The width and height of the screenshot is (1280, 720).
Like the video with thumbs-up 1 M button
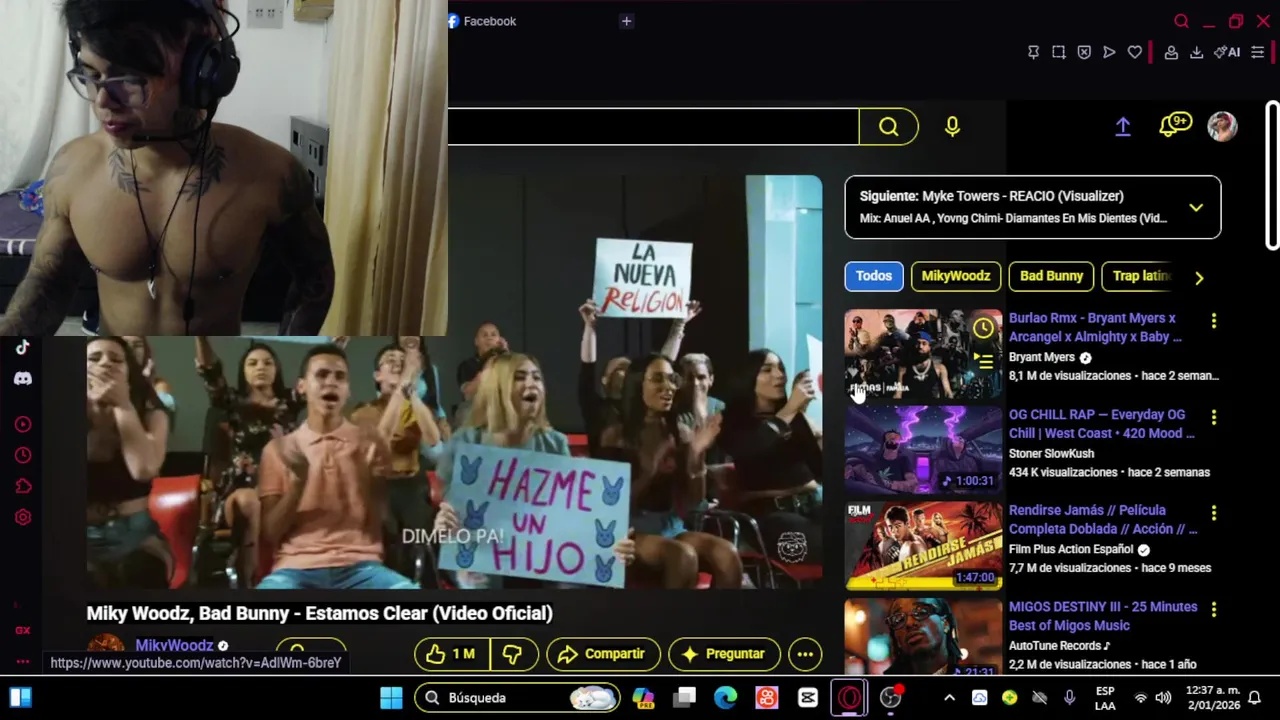(453, 654)
